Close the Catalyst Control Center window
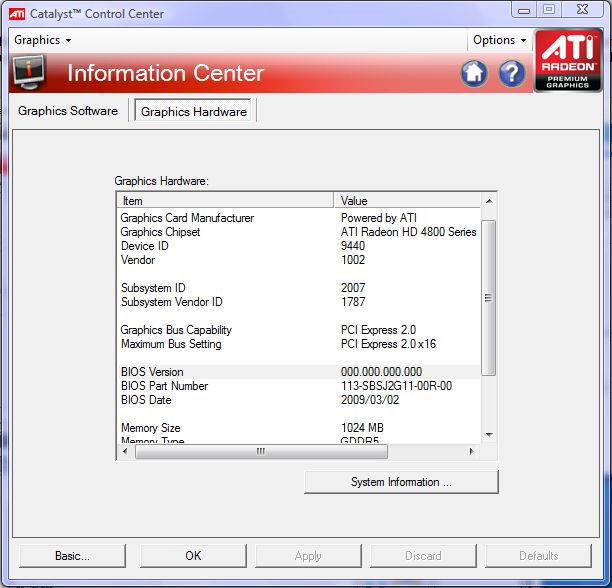The height and width of the screenshot is (588, 612). coord(582,10)
